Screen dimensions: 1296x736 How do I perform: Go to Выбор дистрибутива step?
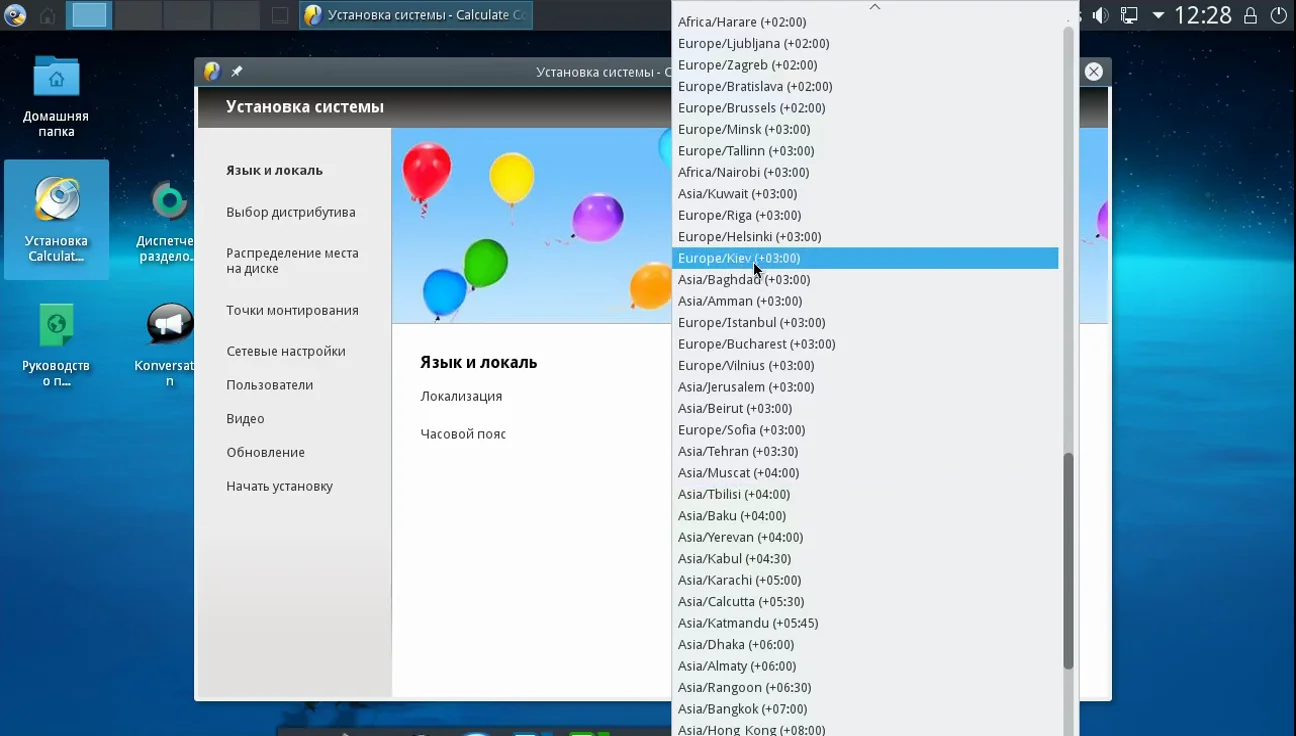pos(290,212)
